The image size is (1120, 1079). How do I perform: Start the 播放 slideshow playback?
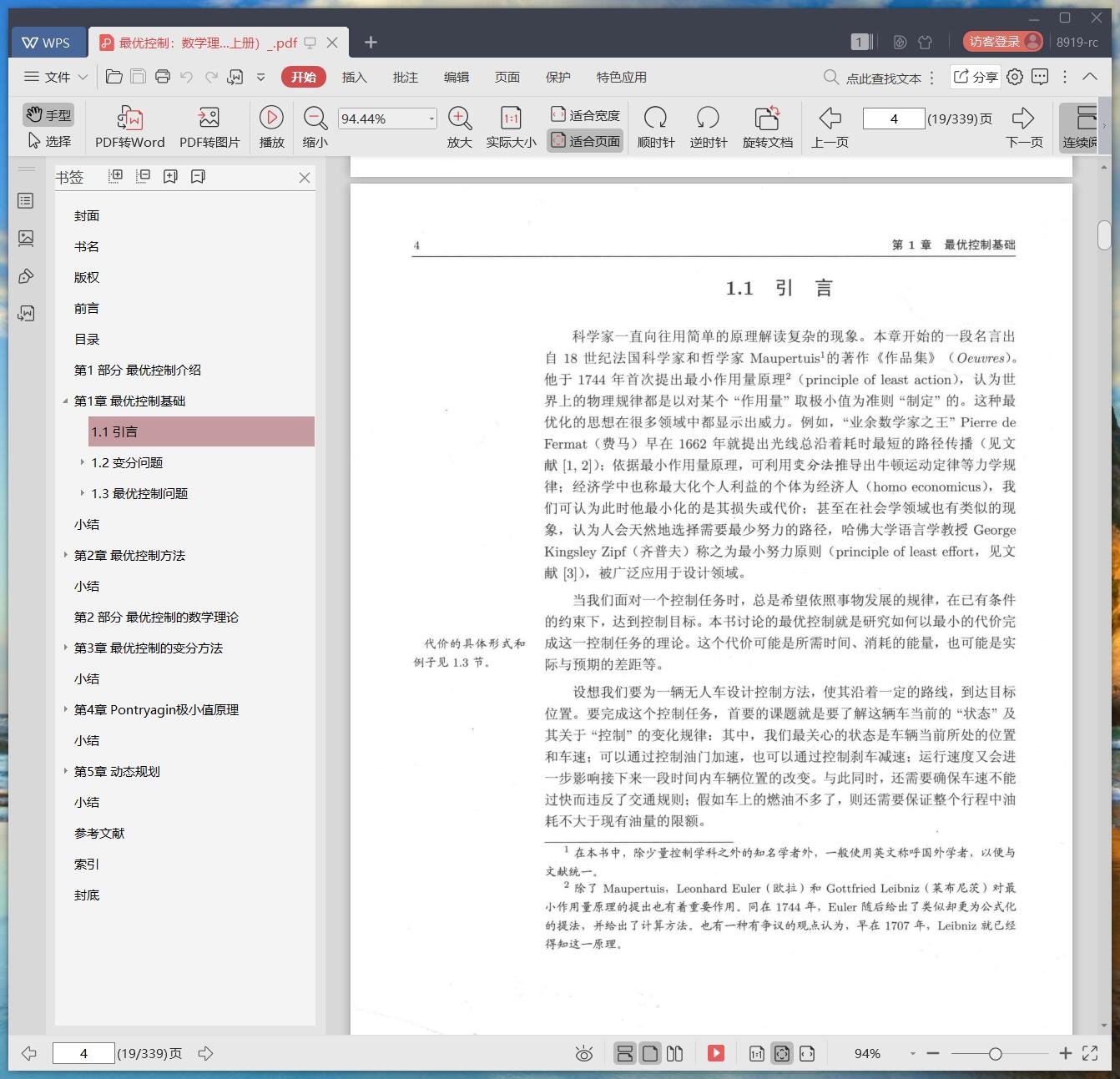[271, 118]
